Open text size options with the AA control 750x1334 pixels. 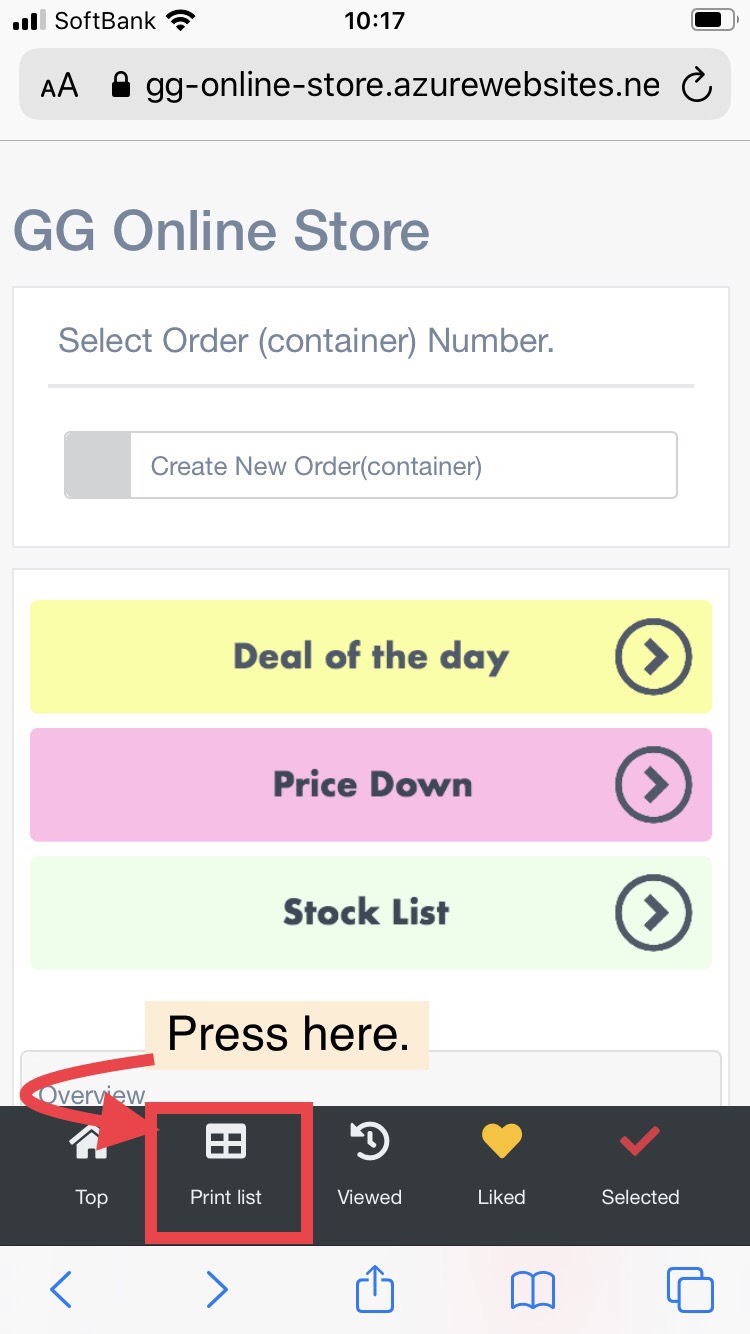point(58,85)
